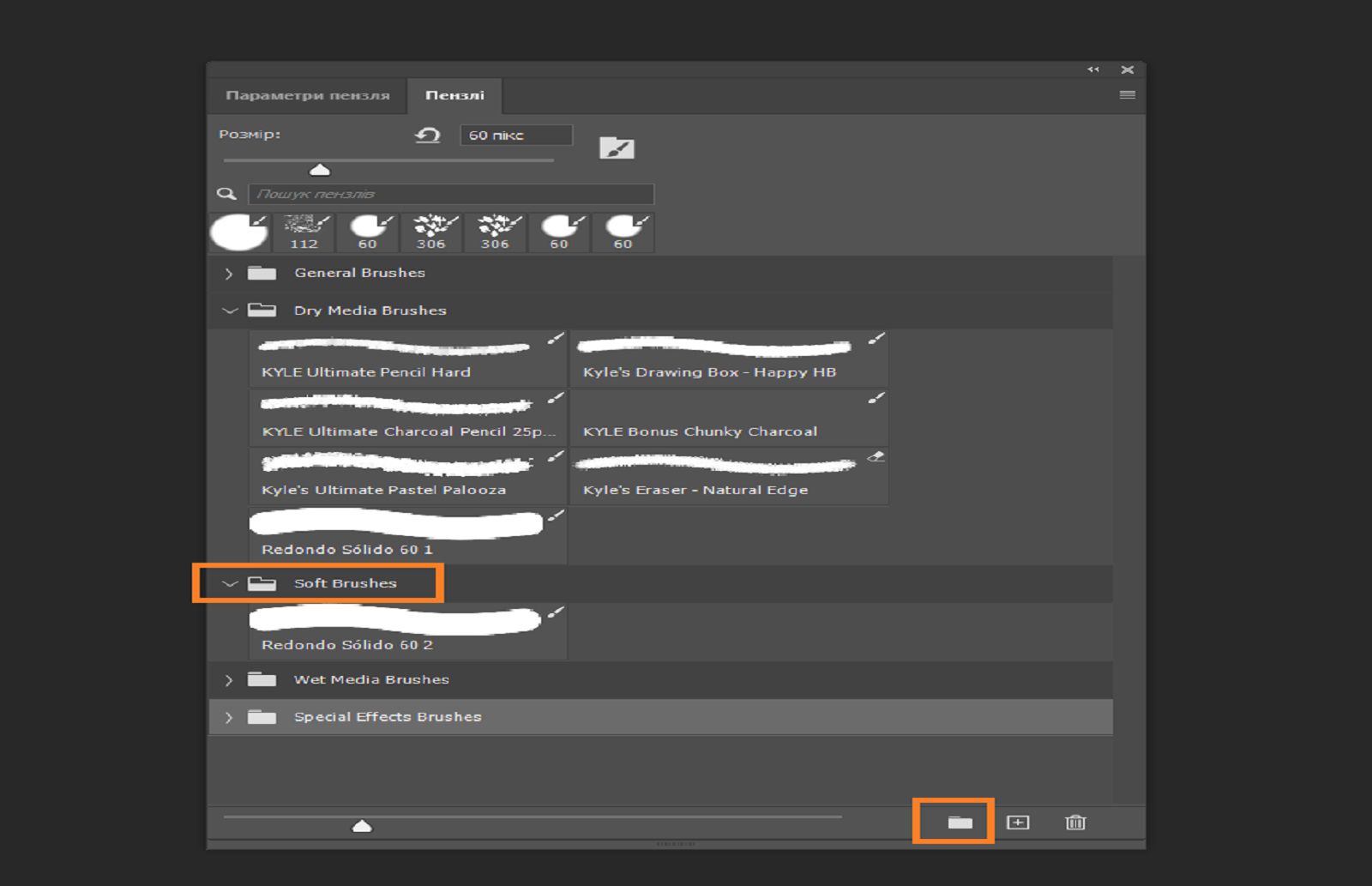The width and height of the screenshot is (1372, 886).
Task: Adjust the Розмір brush size slider handle
Action: pyautogui.click(x=320, y=169)
